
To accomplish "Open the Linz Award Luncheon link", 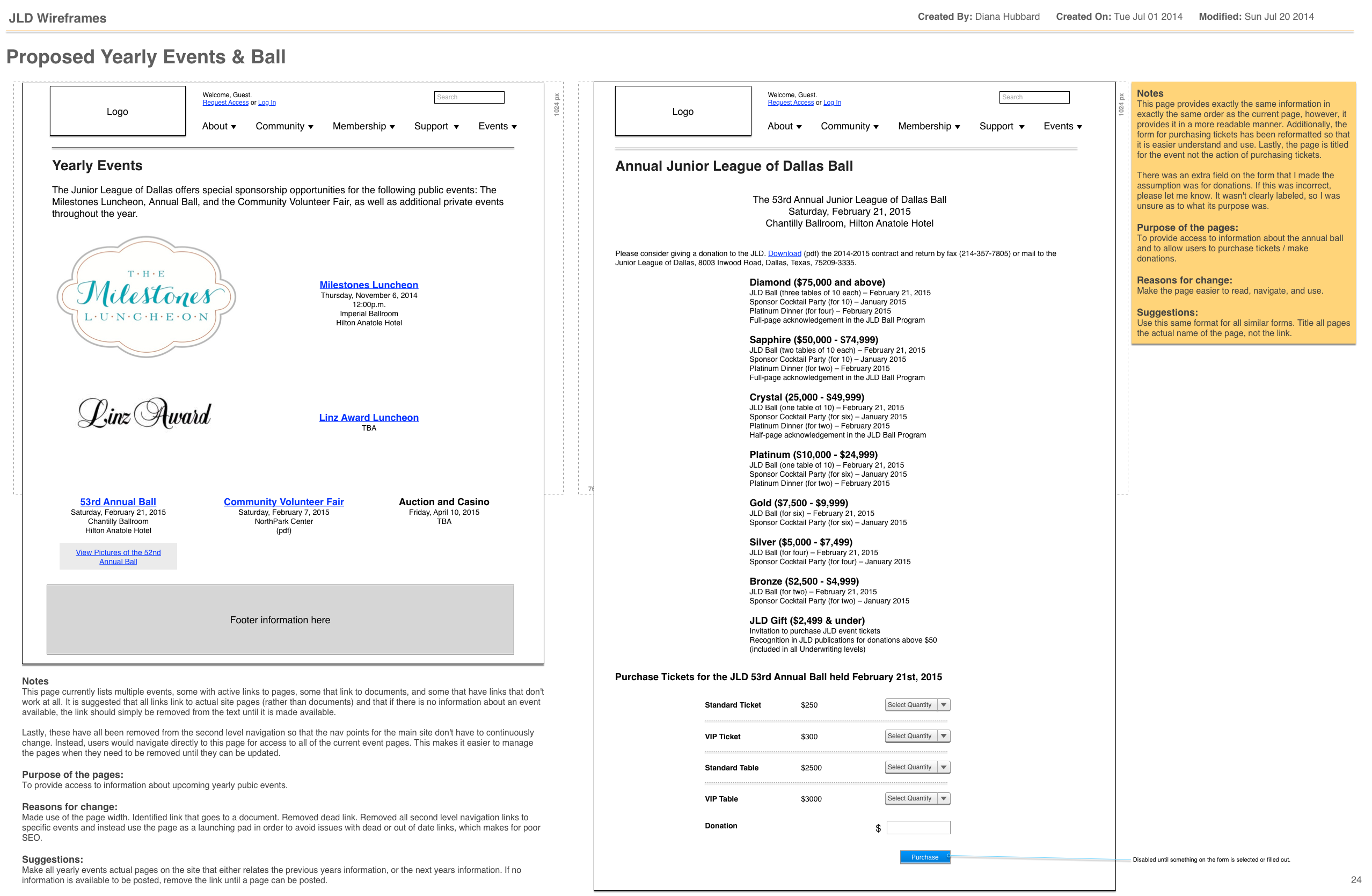I will pyautogui.click(x=369, y=418).
